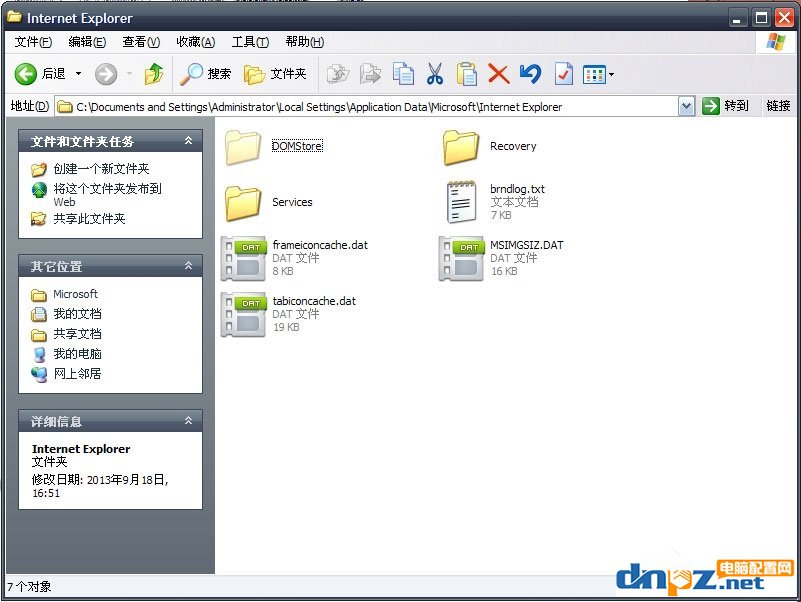Select the Services folder icon
The width and height of the screenshot is (801, 602).
pos(243,203)
